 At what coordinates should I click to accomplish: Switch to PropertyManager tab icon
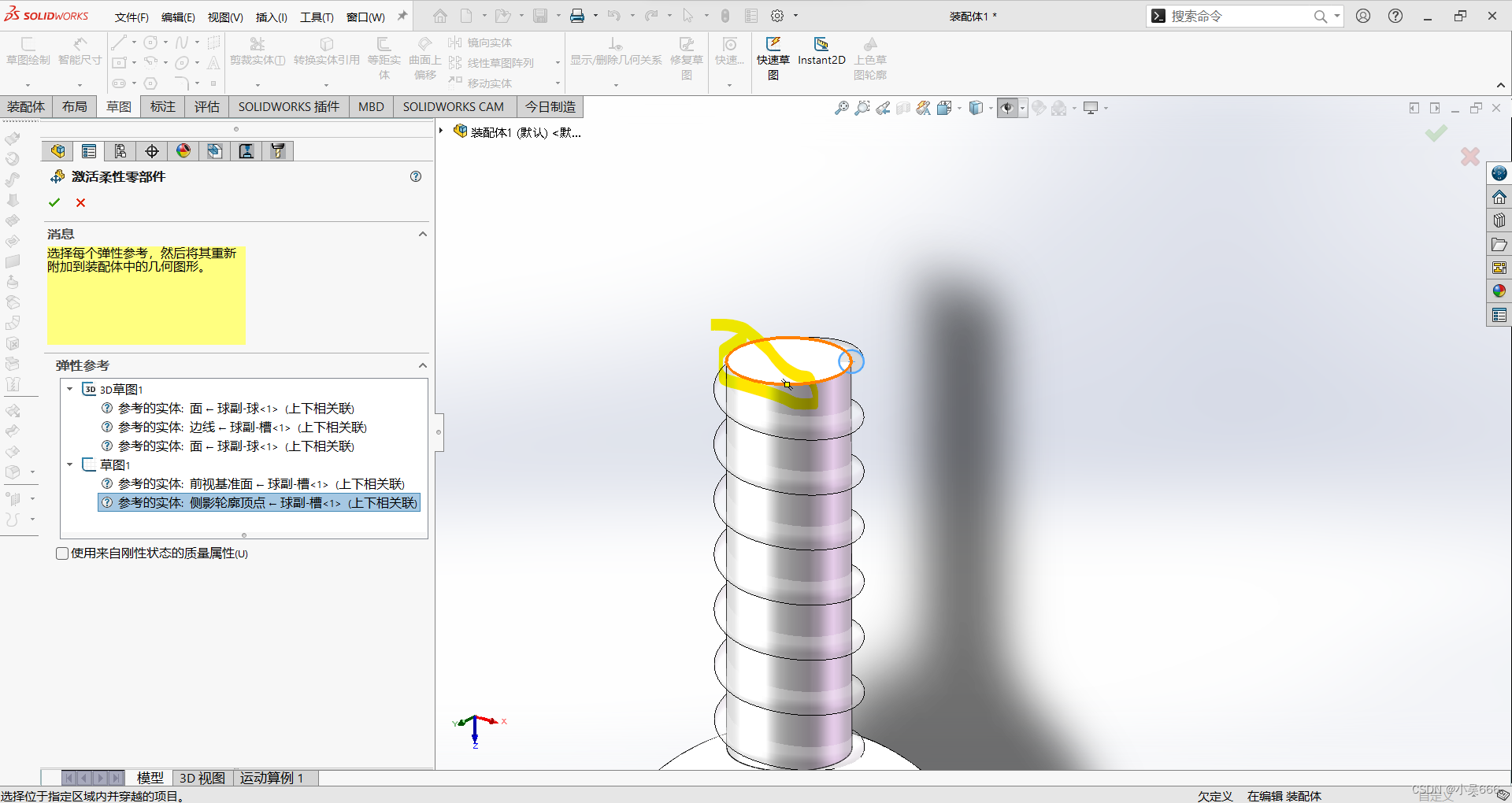point(89,151)
